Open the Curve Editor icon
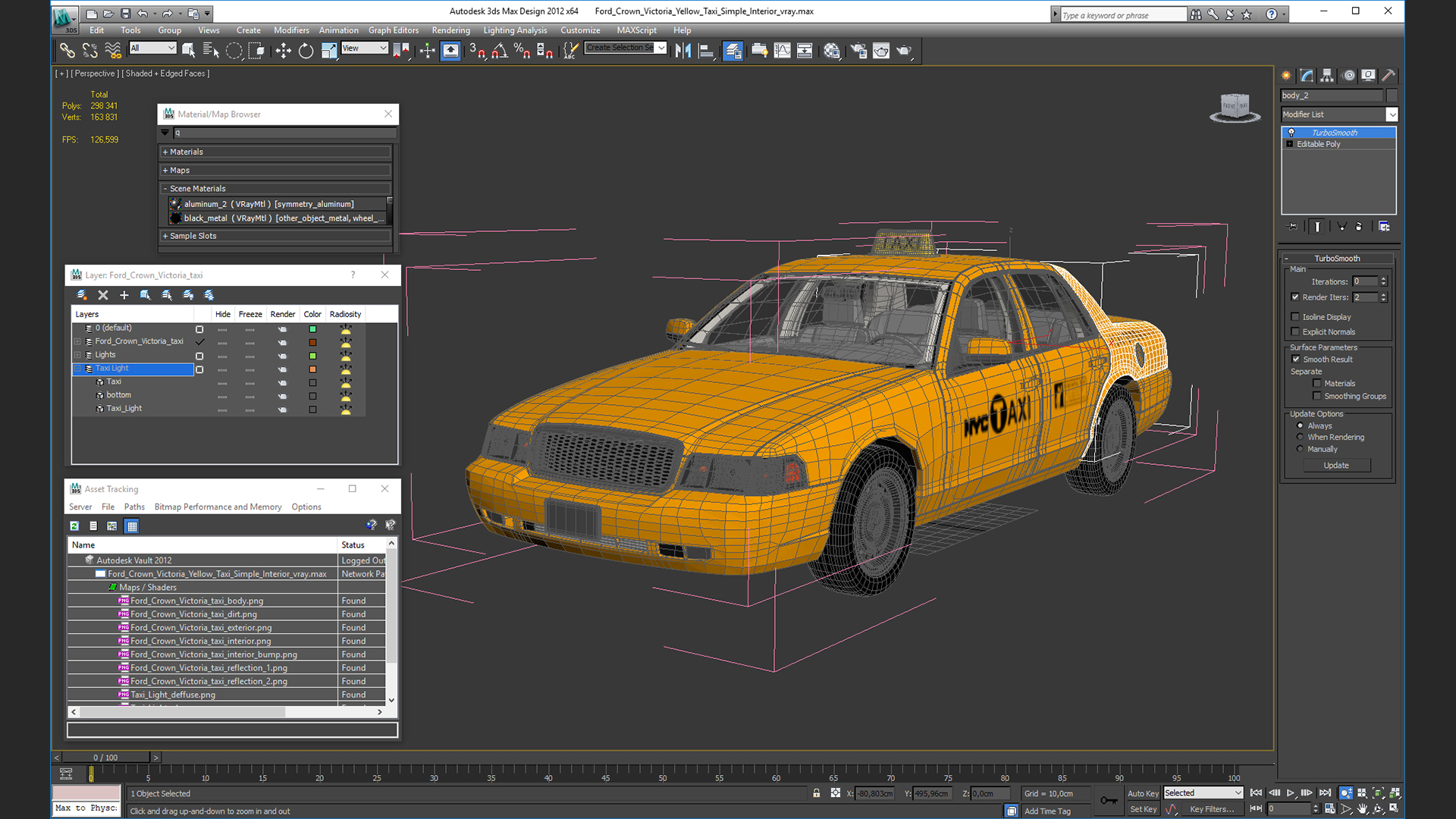The image size is (1456, 819). [x=782, y=51]
